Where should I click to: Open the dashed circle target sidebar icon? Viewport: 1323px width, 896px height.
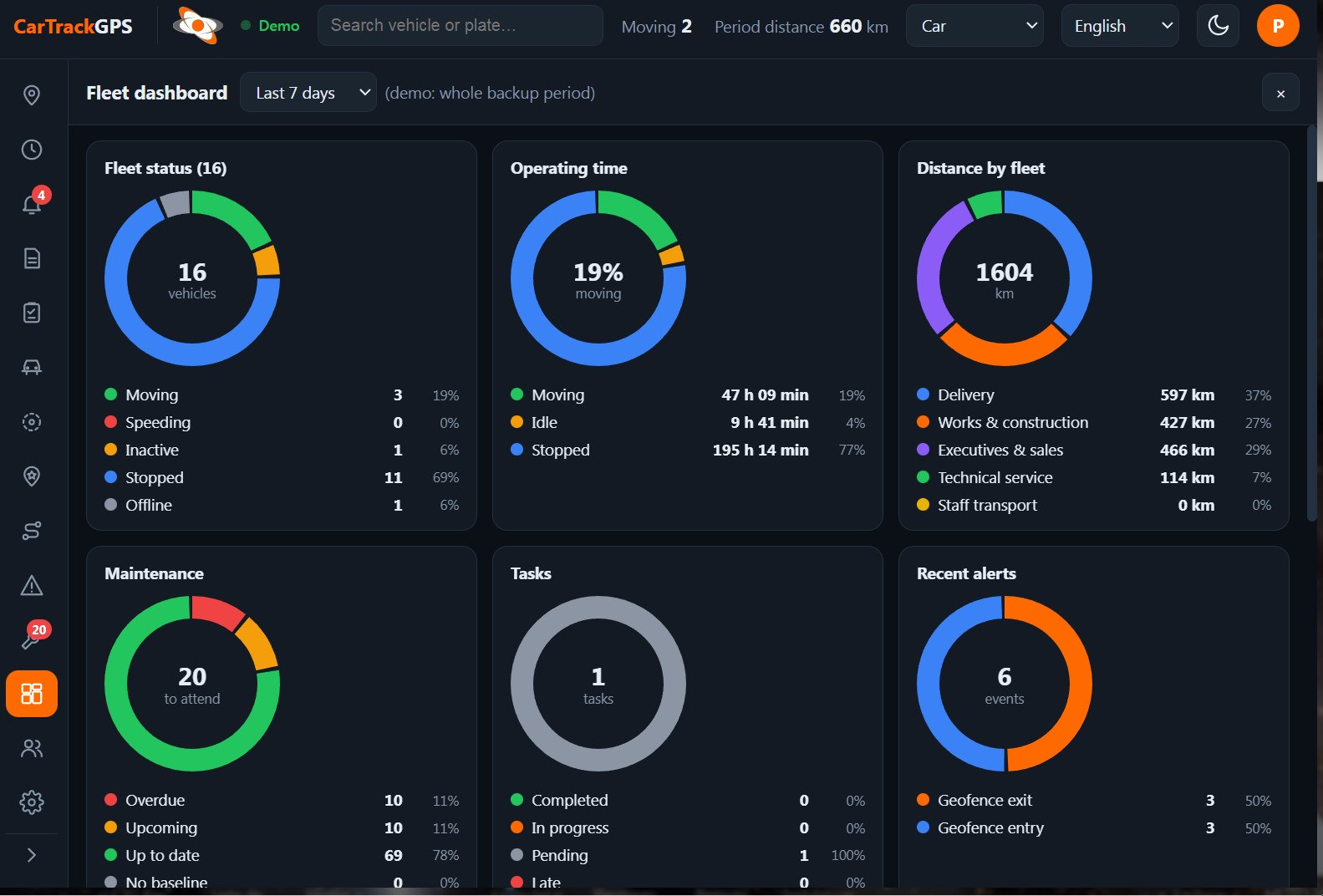[32, 422]
